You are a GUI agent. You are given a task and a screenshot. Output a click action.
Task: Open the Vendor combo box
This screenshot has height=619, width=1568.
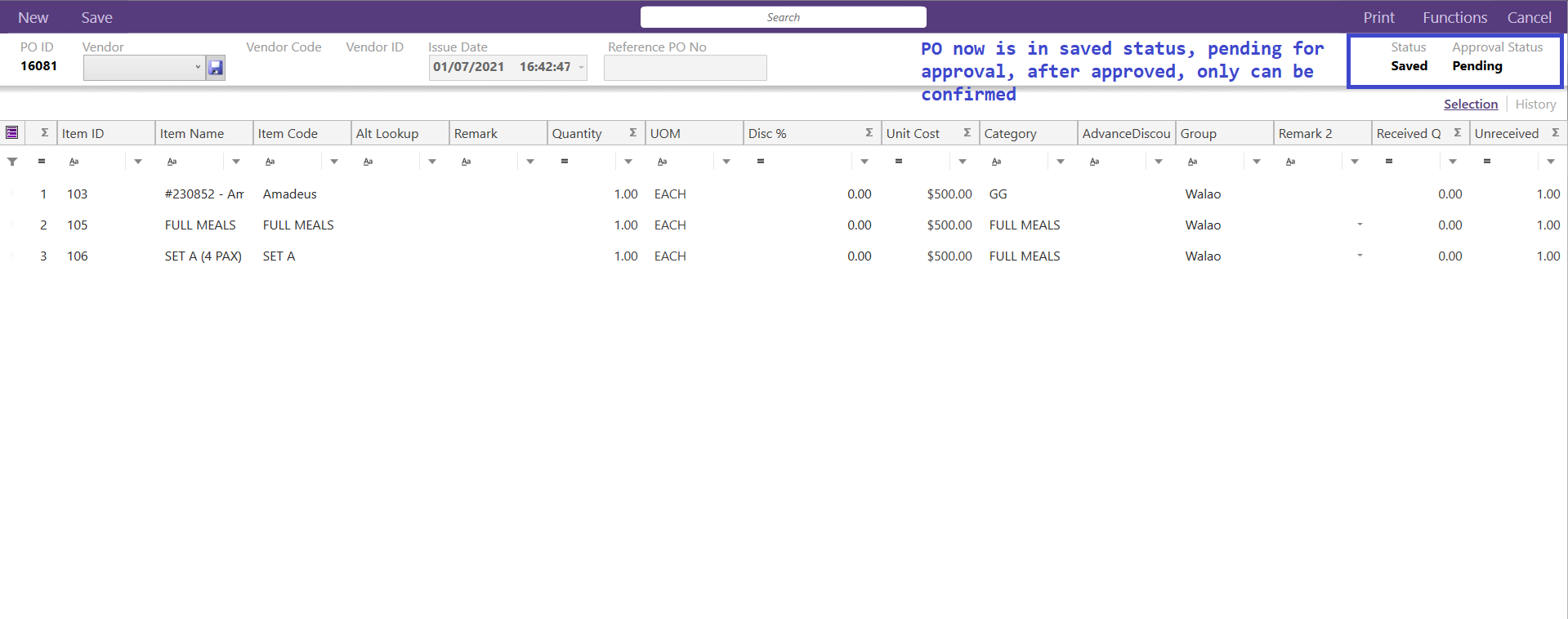144,68
